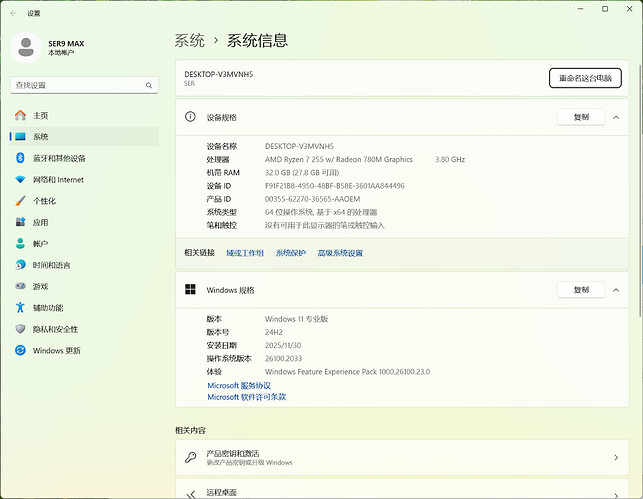Click the Windows 更新 sync icon
The width and height of the screenshot is (643, 499).
(20, 351)
